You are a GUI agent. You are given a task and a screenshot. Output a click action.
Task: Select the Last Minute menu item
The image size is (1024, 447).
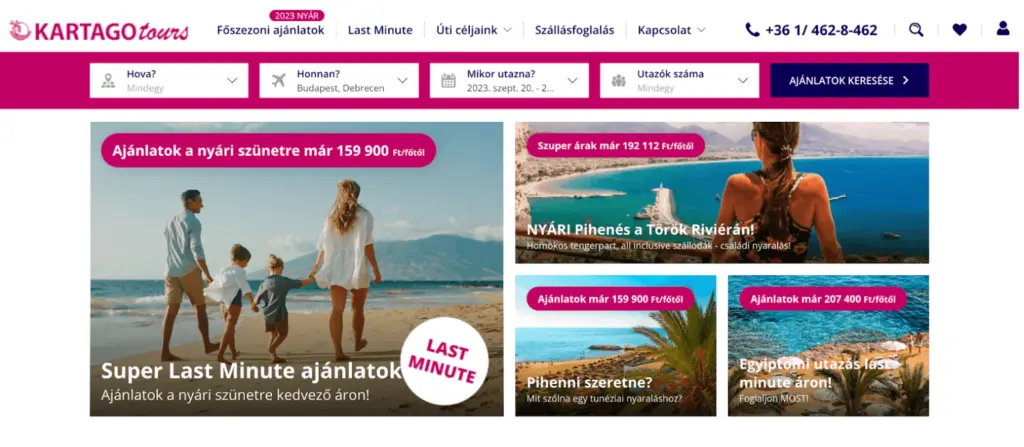(x=380, y=30)
